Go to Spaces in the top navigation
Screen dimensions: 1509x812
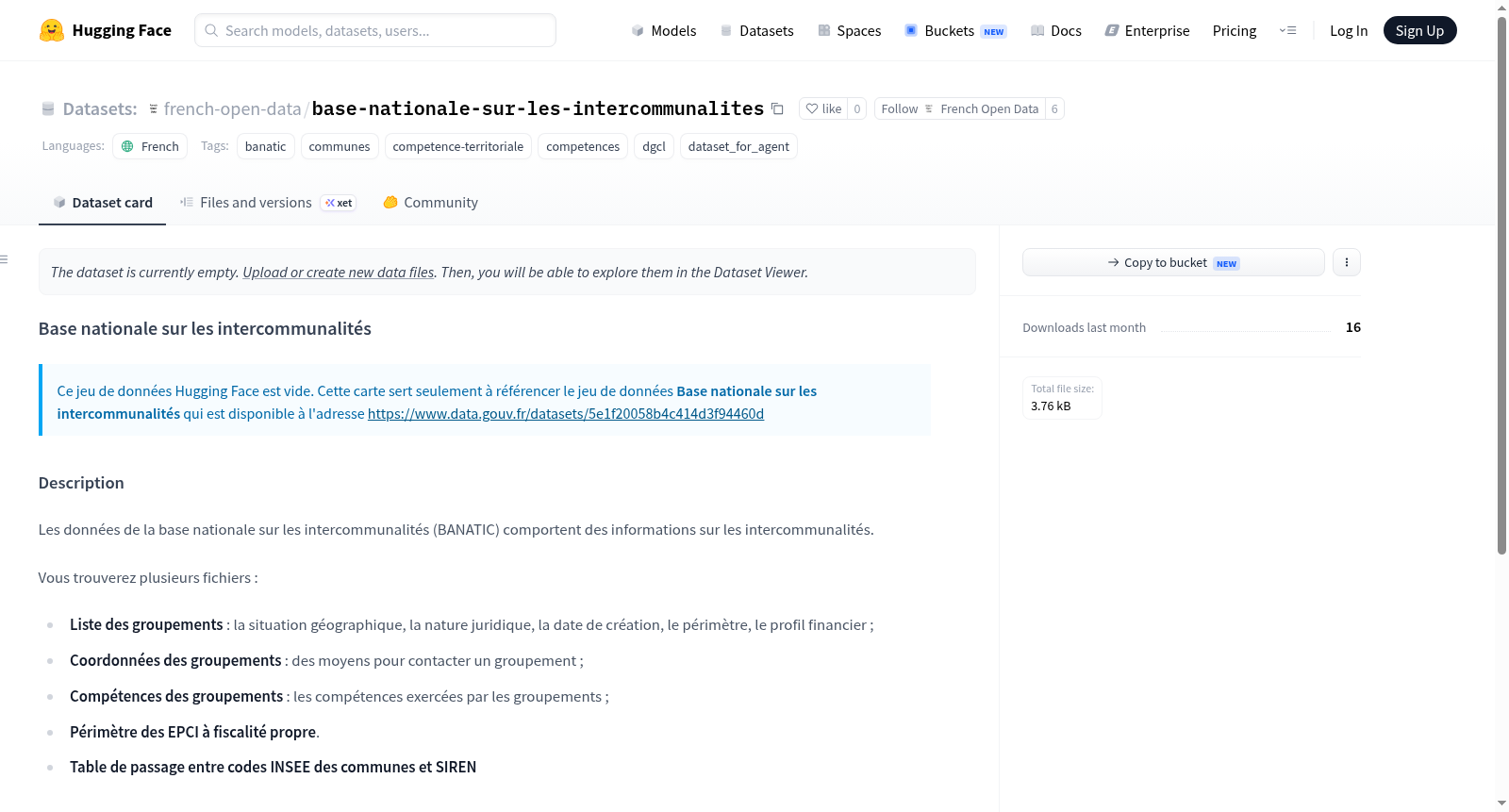pos(850,30)
